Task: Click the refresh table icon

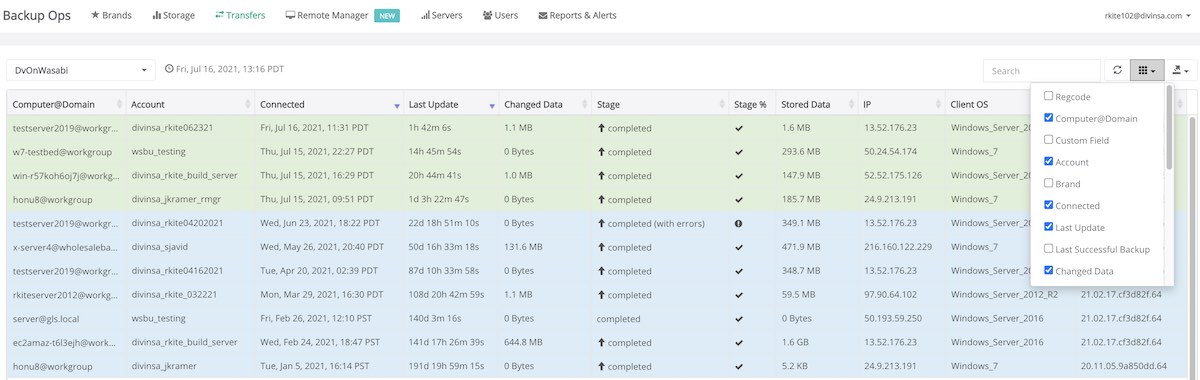Action: tap(1118, 71)
